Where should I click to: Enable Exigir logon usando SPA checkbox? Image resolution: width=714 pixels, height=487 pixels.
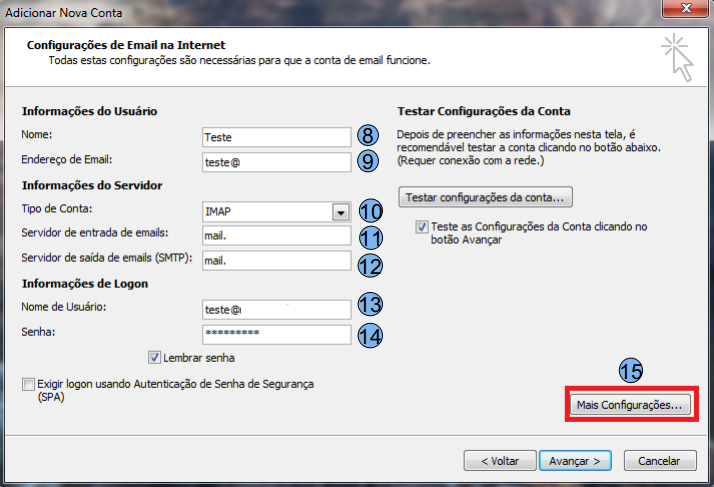27,384
